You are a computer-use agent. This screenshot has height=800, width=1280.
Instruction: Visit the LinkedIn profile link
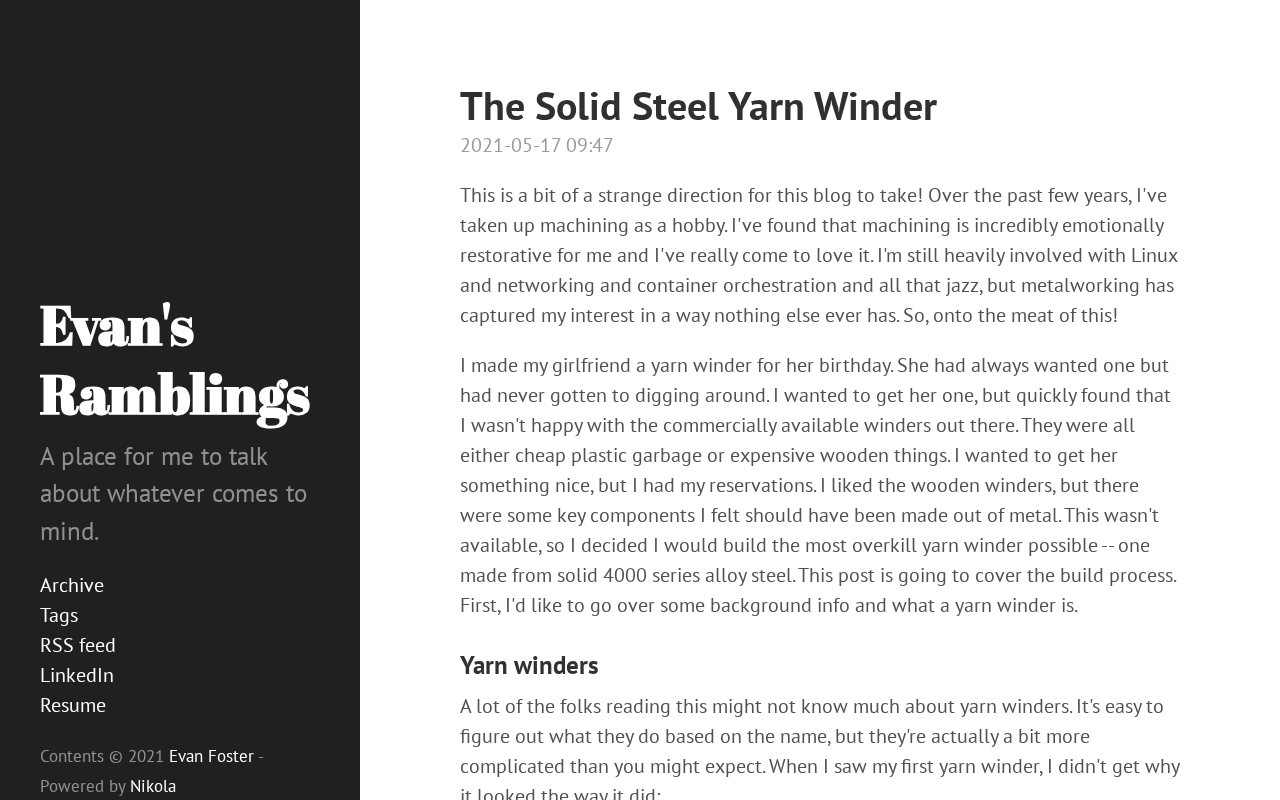point(77,675)
